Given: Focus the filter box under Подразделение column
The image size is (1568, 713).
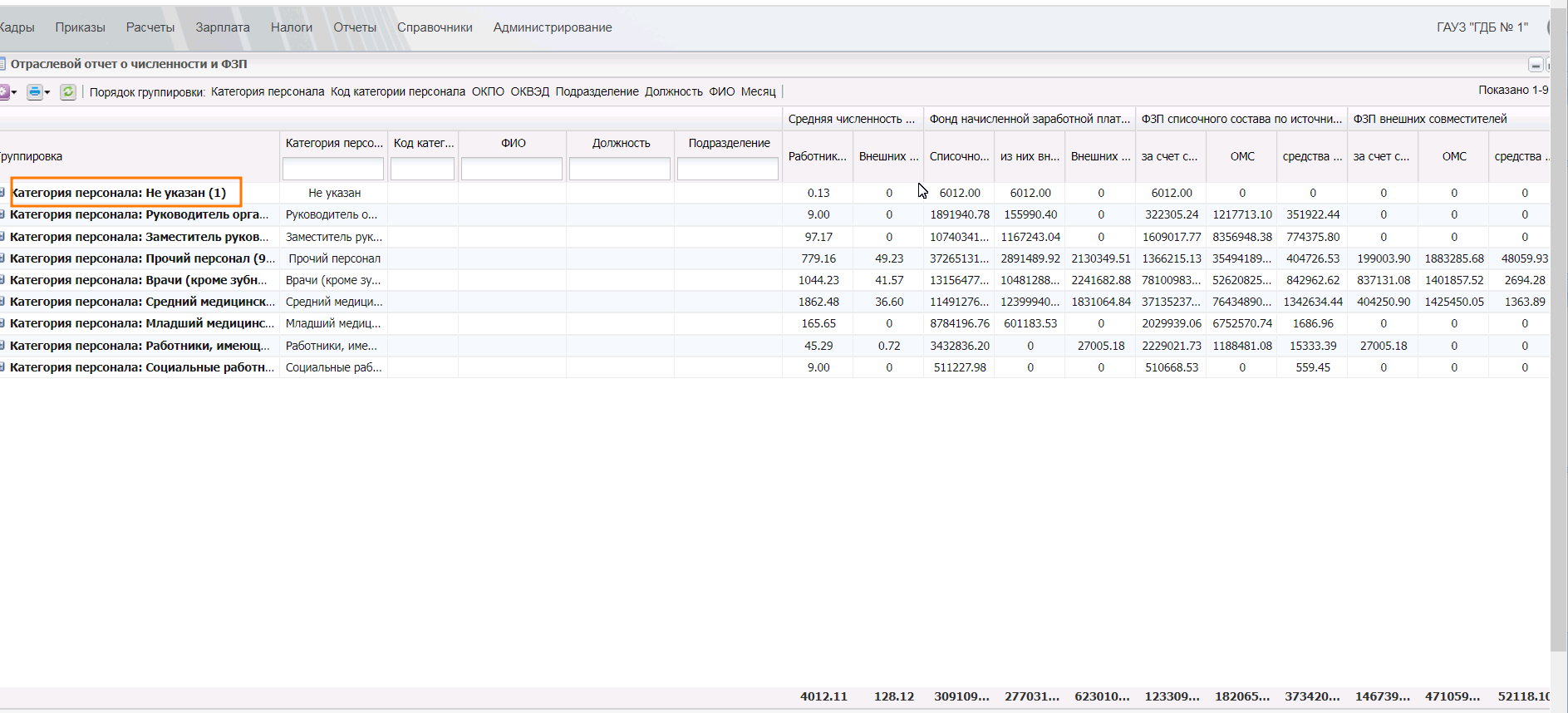Looking at the screenshot, I should [x=728, y=169].
